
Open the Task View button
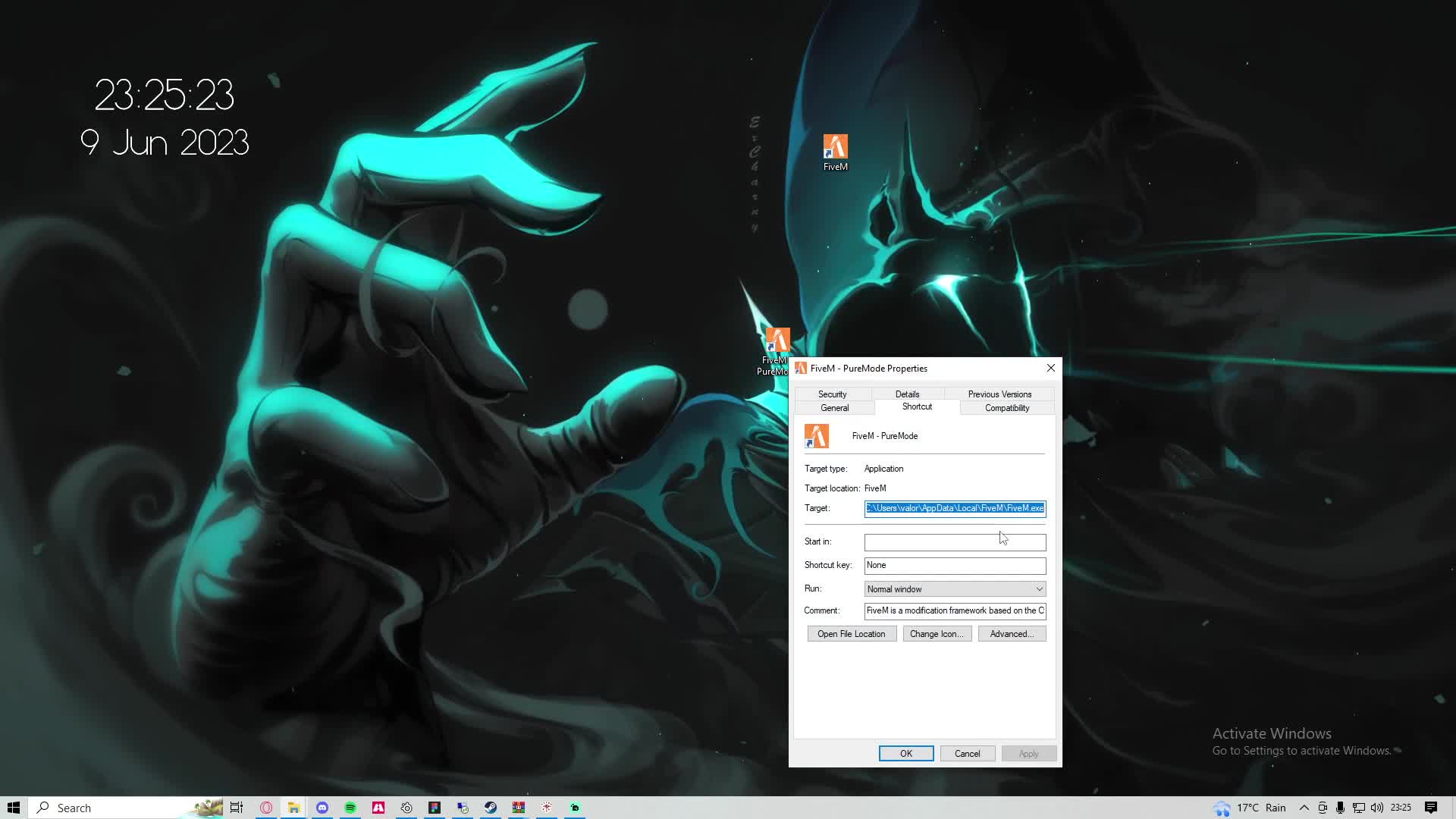coord(237,808)
